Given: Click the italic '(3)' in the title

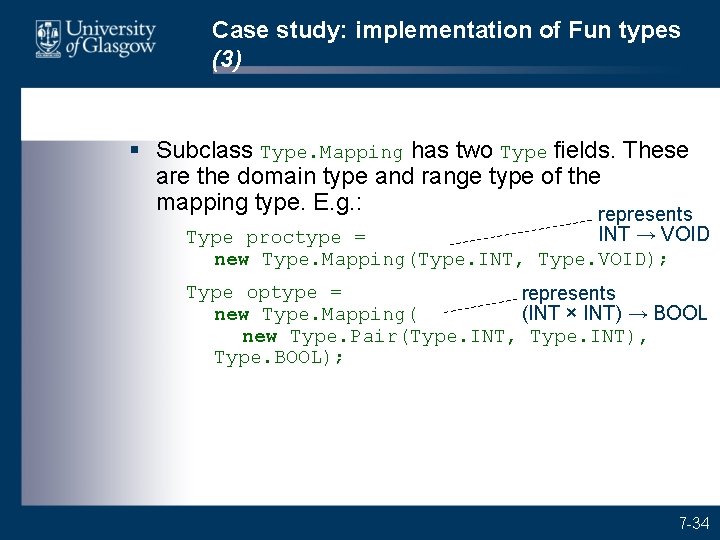Looking at the screenshot, I should [x=227, y=60].
